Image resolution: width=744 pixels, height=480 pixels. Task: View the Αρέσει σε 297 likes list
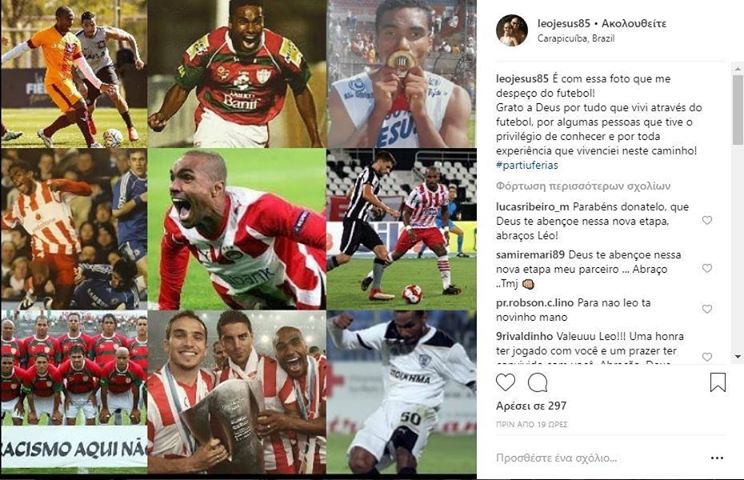click(x=531, y=406)
